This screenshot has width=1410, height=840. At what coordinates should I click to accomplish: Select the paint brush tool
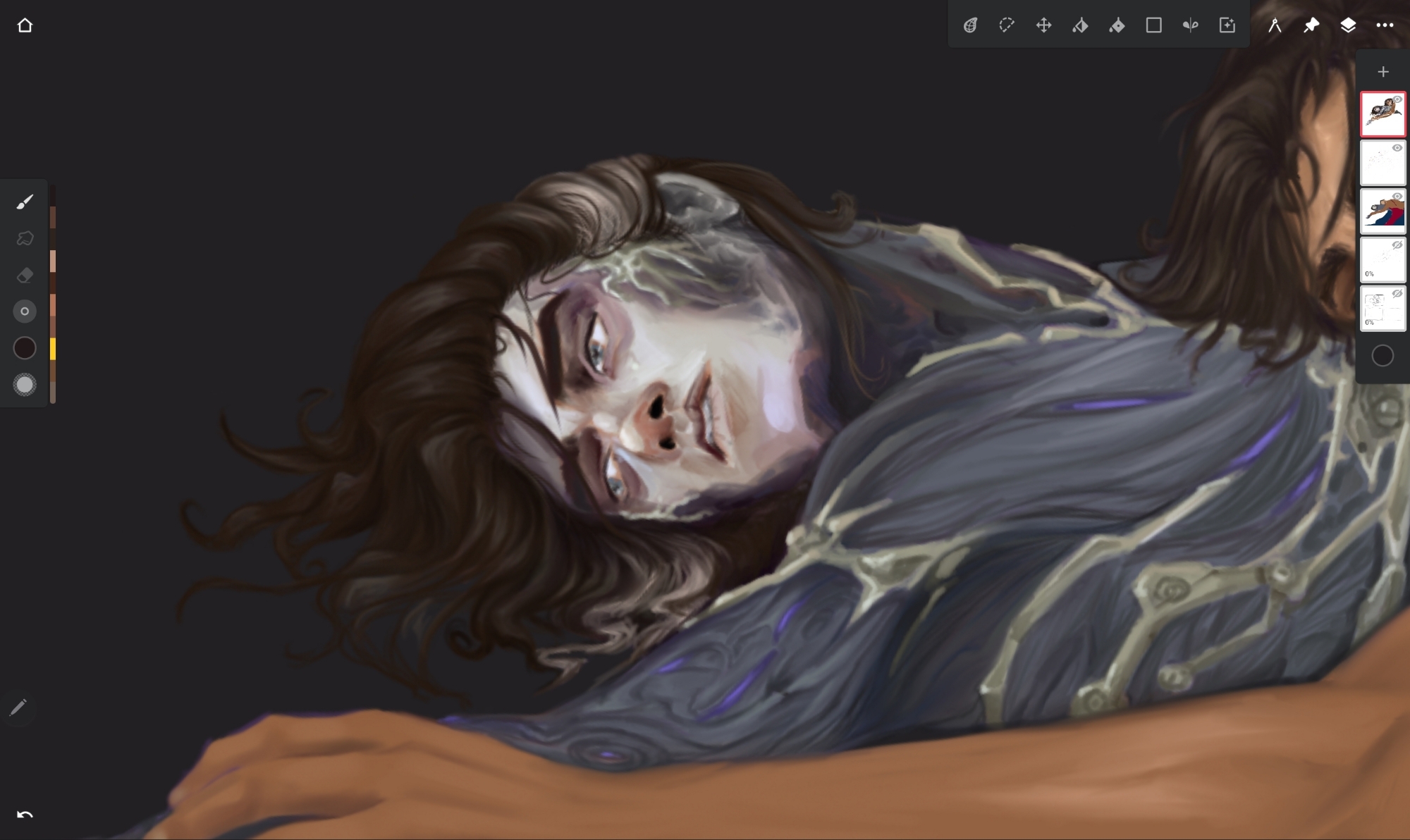point(25,202)
